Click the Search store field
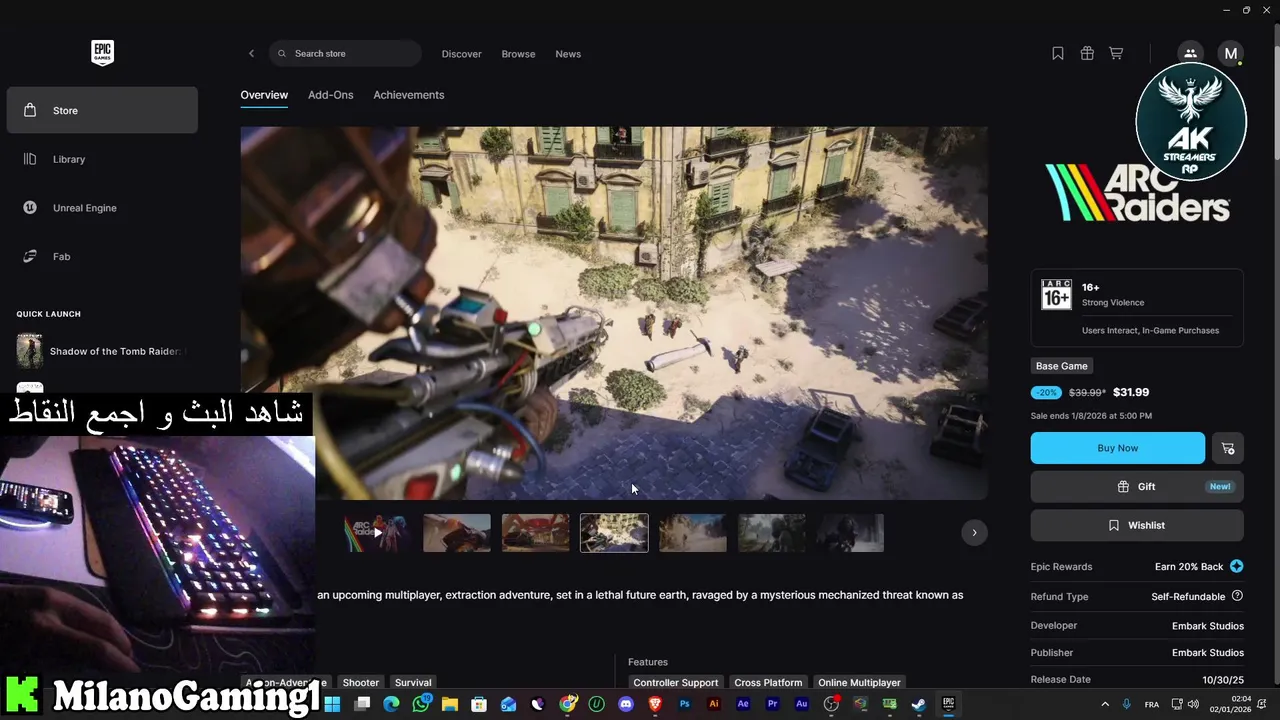This screenshot has height=720, width=1280. point(345,54)
